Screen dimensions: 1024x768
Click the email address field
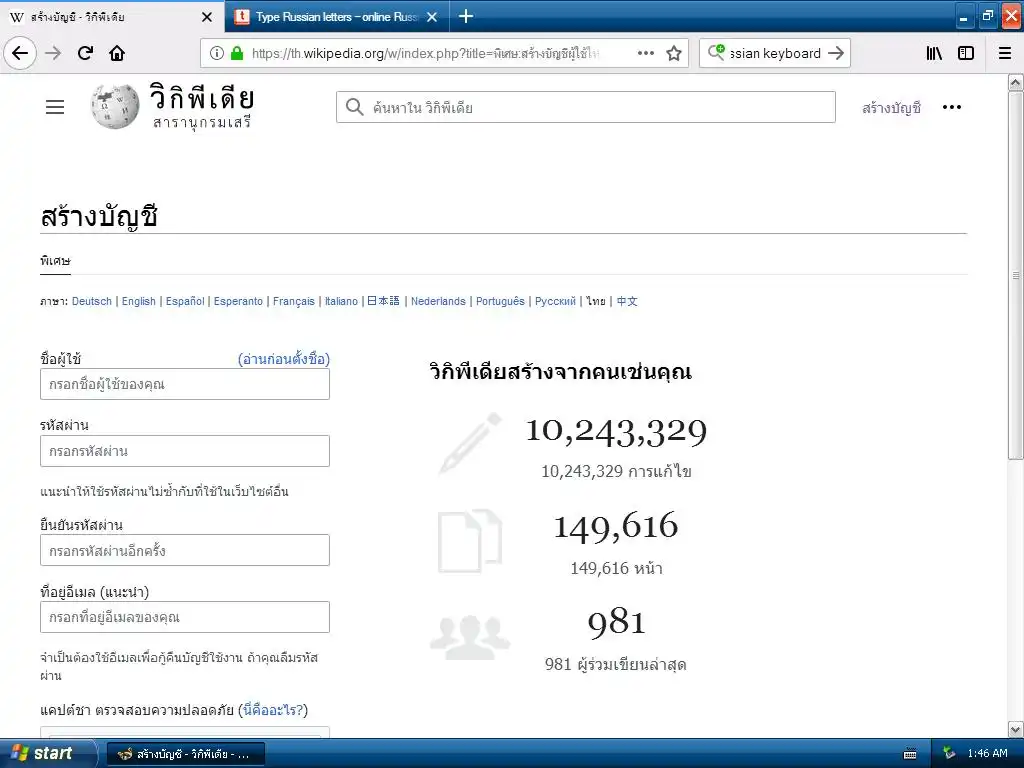click(x=185, y=617)
